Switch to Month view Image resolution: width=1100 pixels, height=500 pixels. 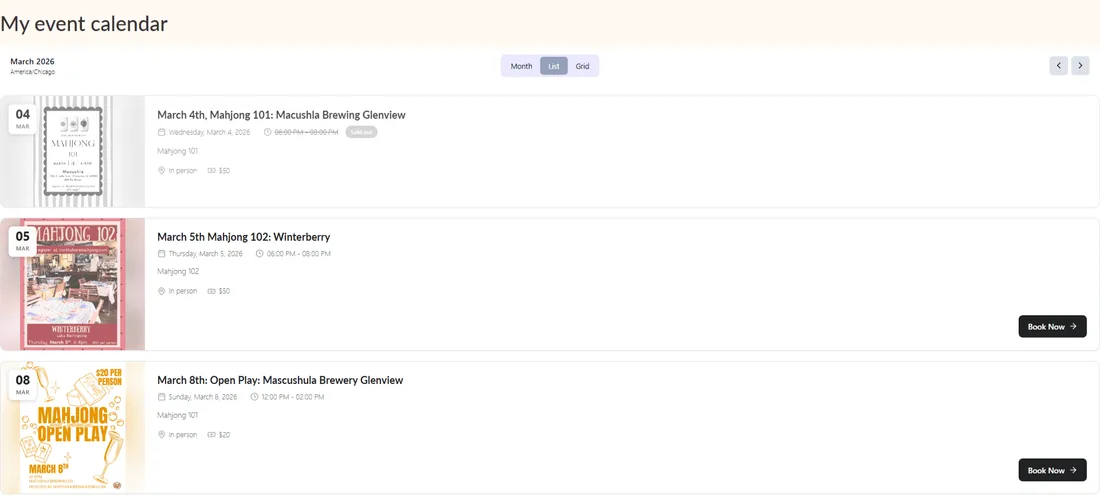pos(521,66)
